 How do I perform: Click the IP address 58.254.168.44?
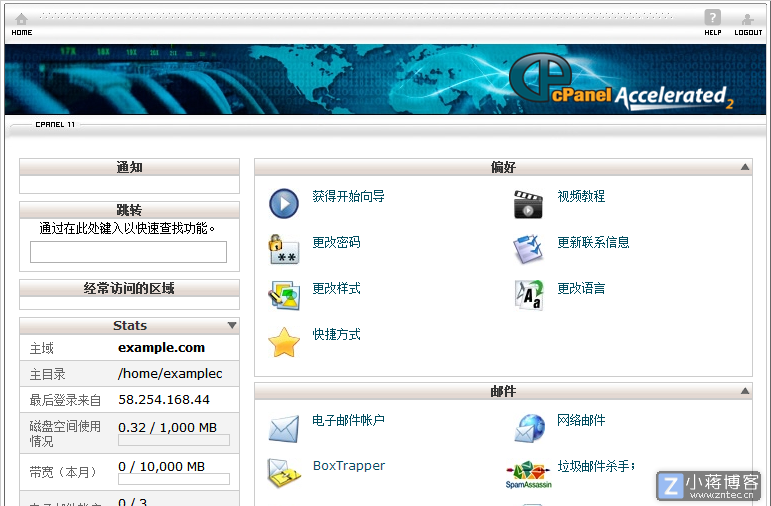(164, 399)
